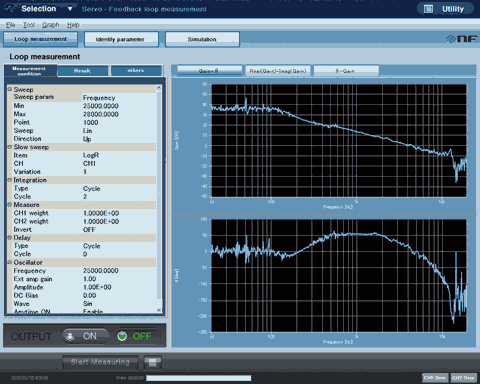Collapse the Sweep section
This screenshot has height=384, width=480.
(10, 89)
